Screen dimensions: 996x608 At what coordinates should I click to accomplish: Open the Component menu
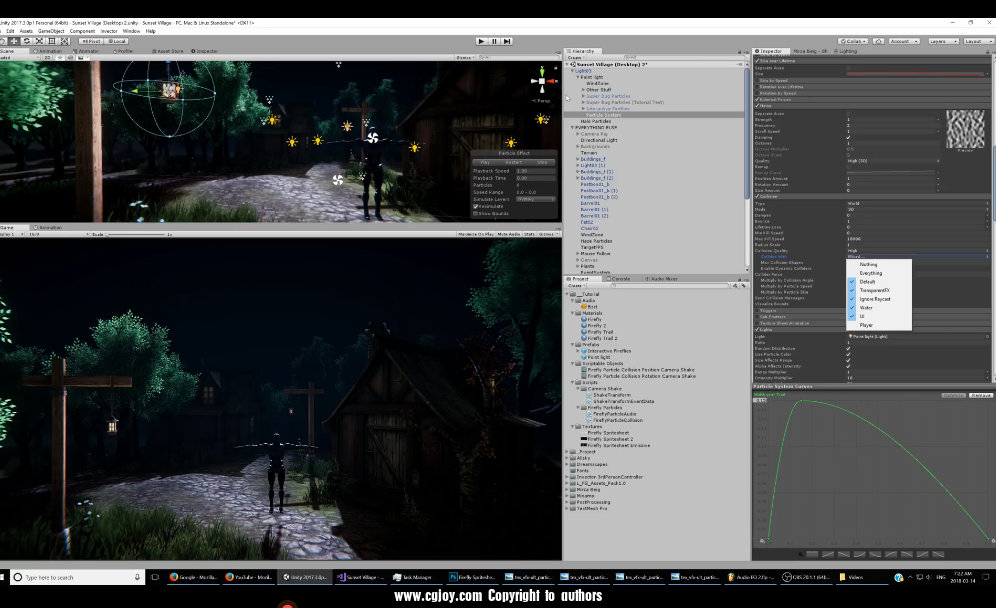coord(82,31)
